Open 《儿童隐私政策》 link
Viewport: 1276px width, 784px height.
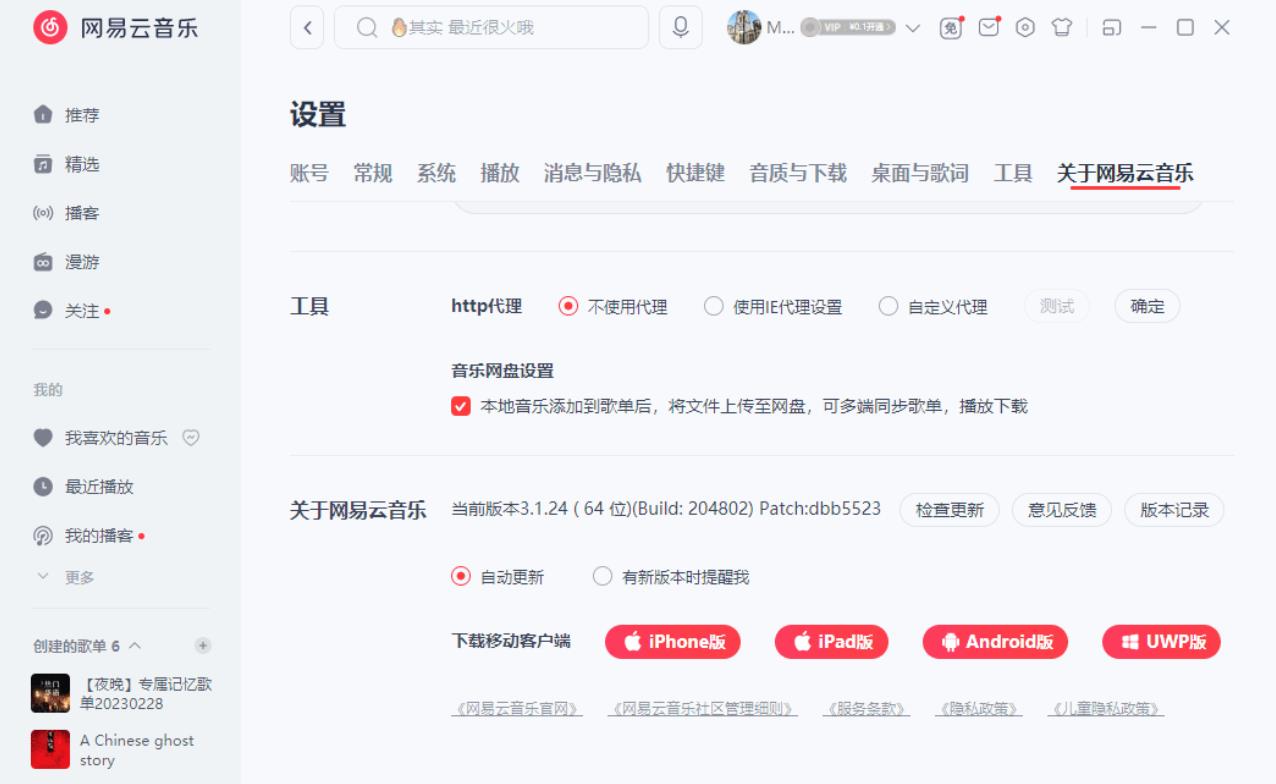click(1106, 708)
